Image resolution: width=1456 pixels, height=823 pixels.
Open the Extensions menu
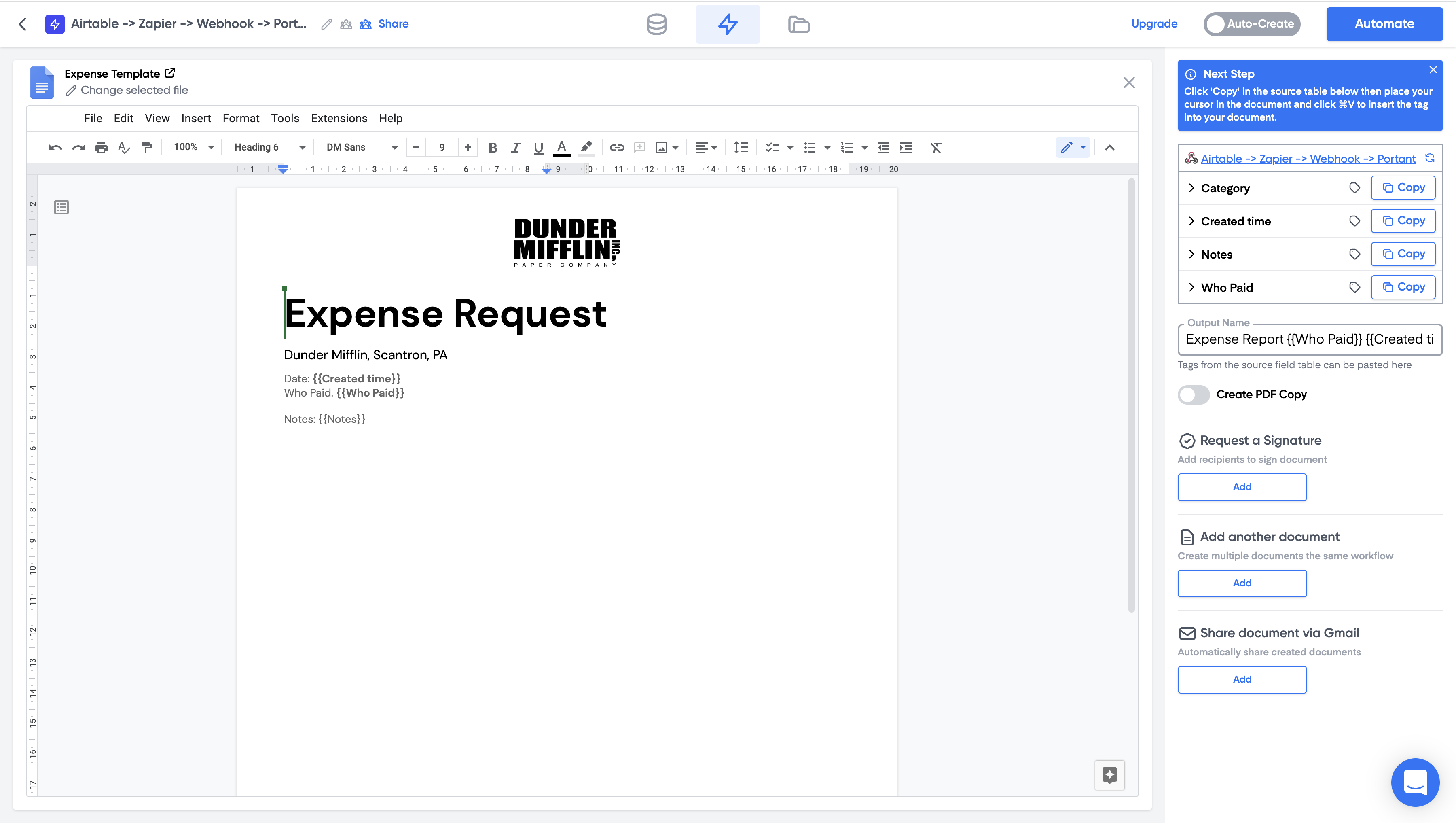pyautogui.click(x=339, y=118)
